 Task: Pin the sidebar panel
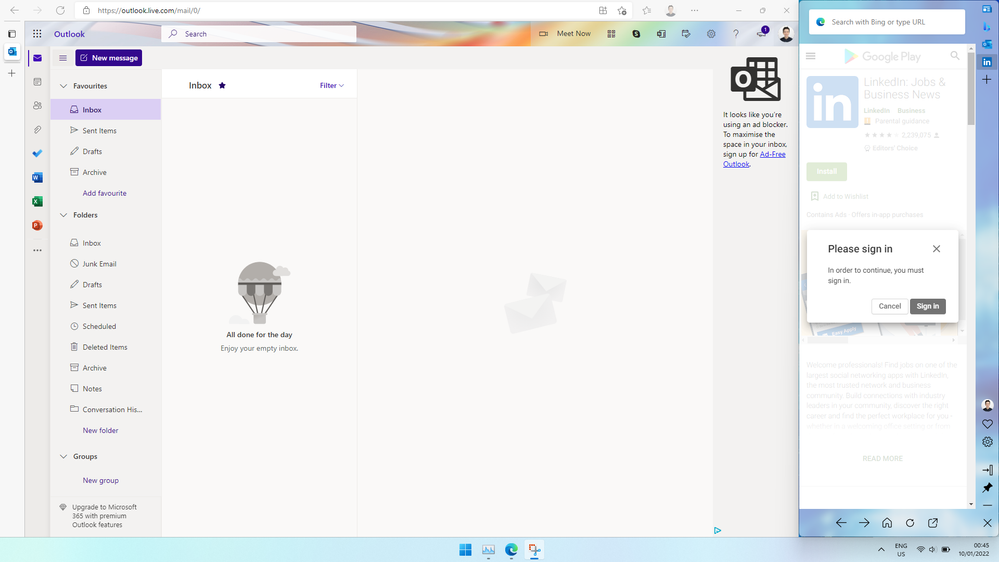988,487
